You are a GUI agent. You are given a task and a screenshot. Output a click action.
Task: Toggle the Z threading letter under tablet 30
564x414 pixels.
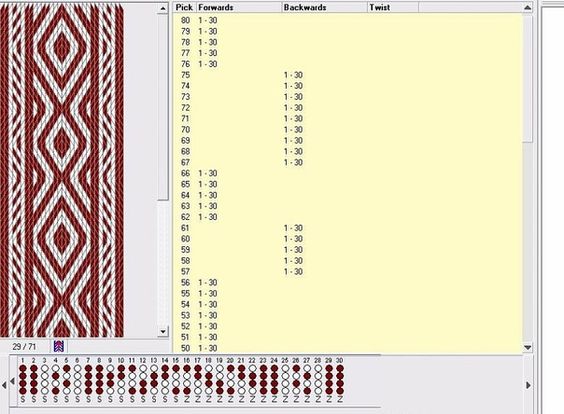click(x=340, y=399)
